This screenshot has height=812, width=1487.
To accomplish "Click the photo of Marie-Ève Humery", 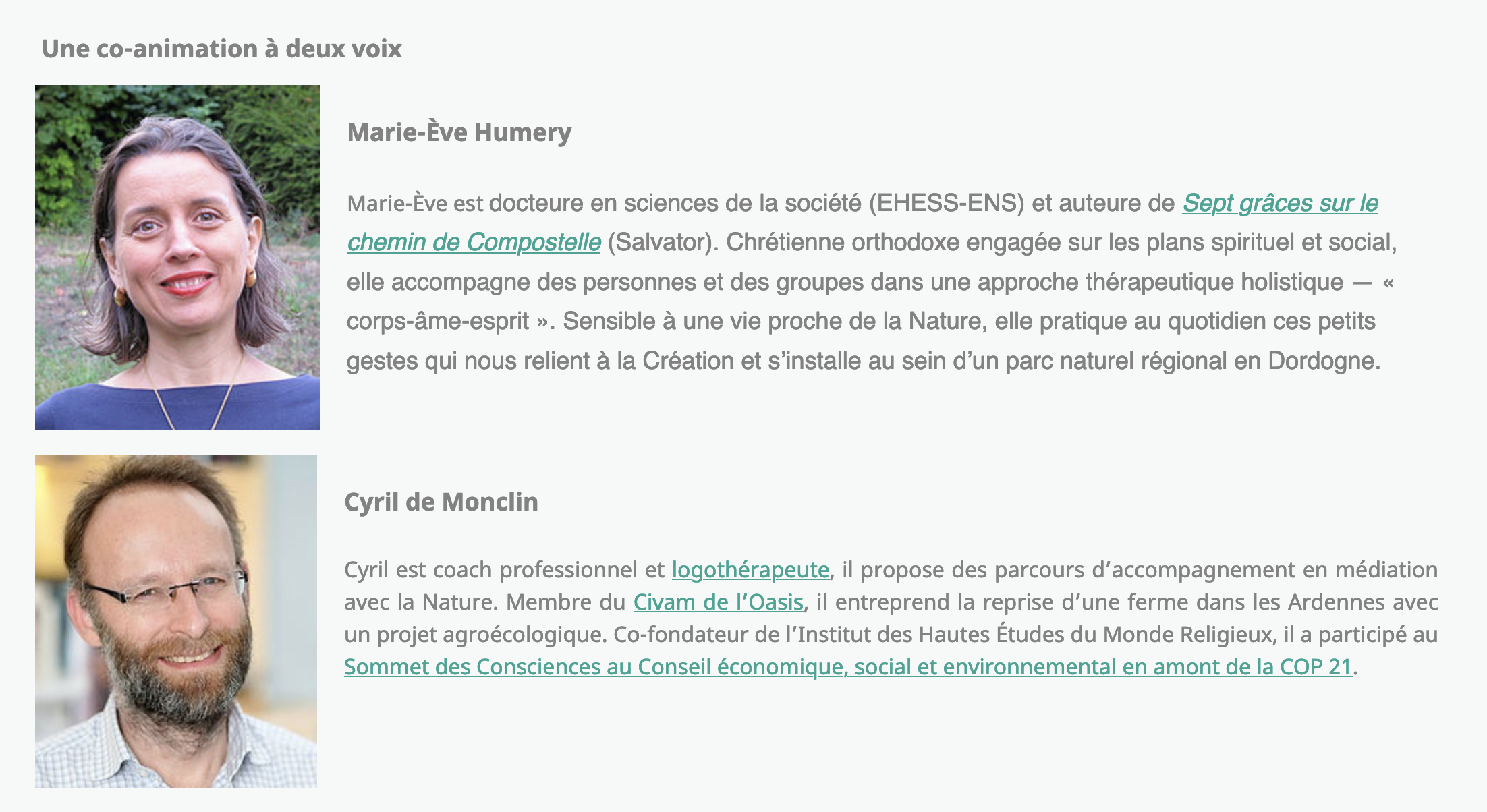I will tap(177, 258).
